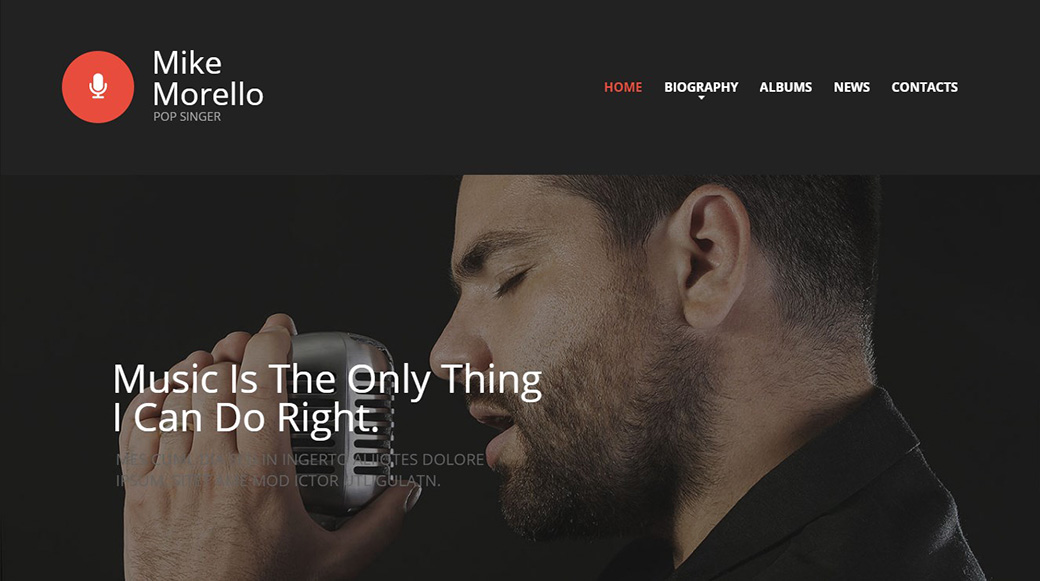The image size is (1040, 581).
Task: Open the Biography menu item
Action: (701, 87)
